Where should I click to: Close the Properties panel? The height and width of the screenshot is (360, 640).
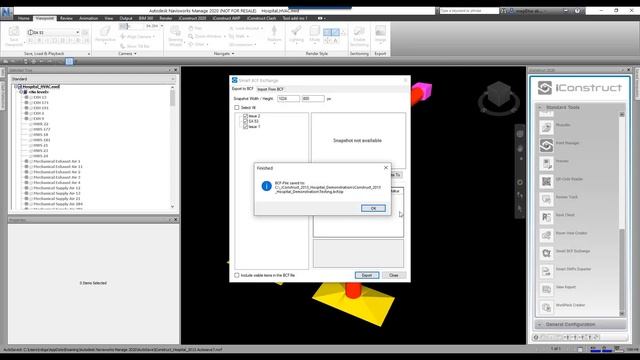176,220
